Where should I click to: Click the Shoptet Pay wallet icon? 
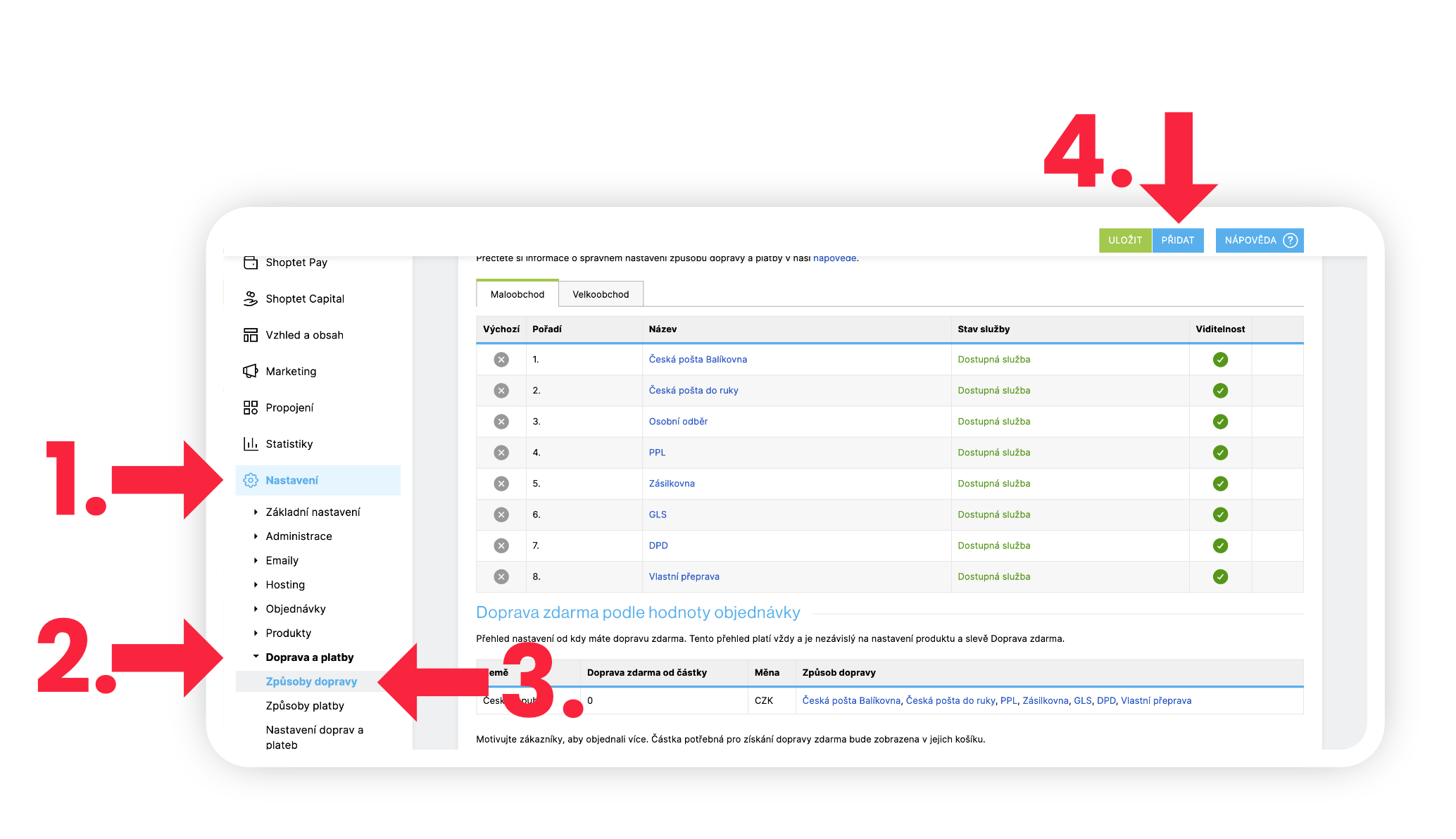click(251, 263)
